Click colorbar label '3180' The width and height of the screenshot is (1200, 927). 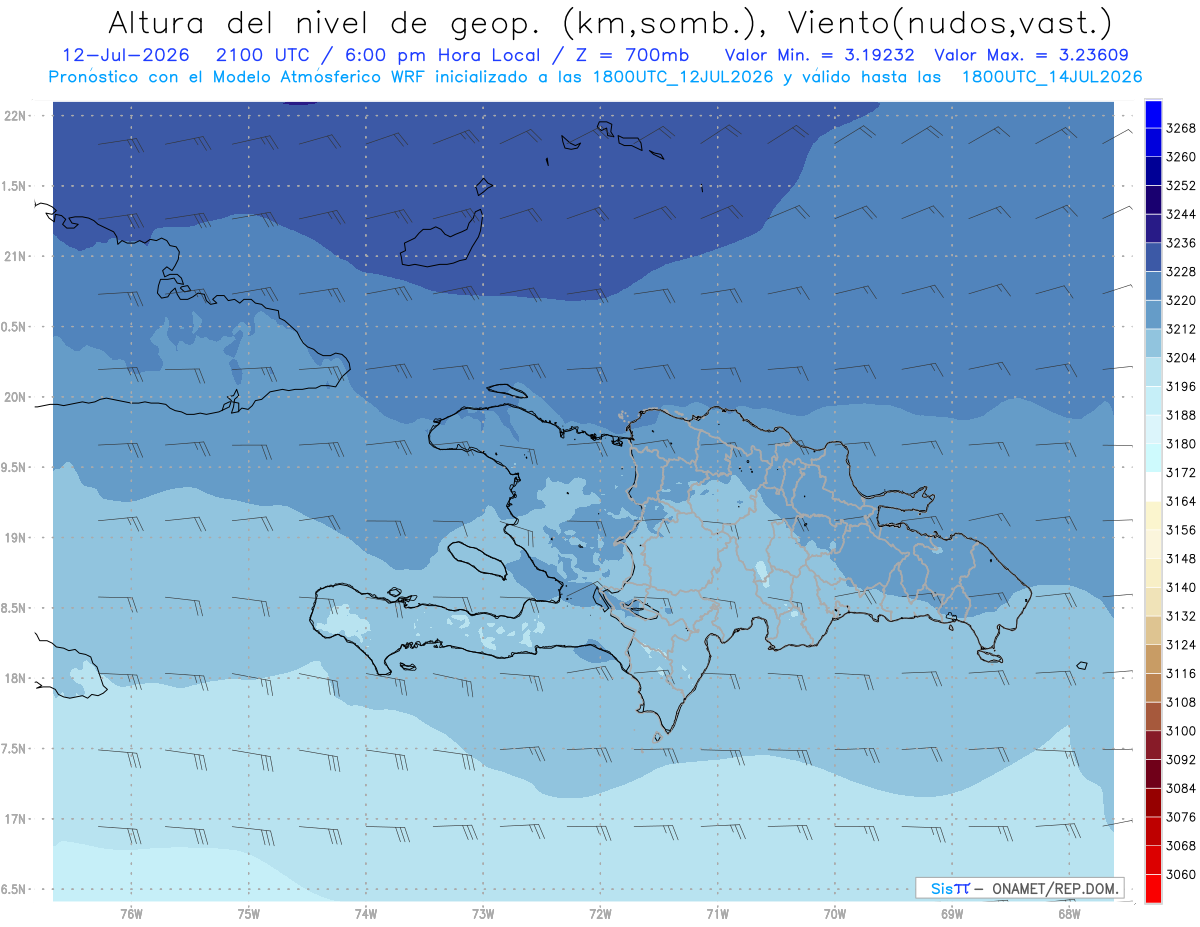click(1181, 444)
